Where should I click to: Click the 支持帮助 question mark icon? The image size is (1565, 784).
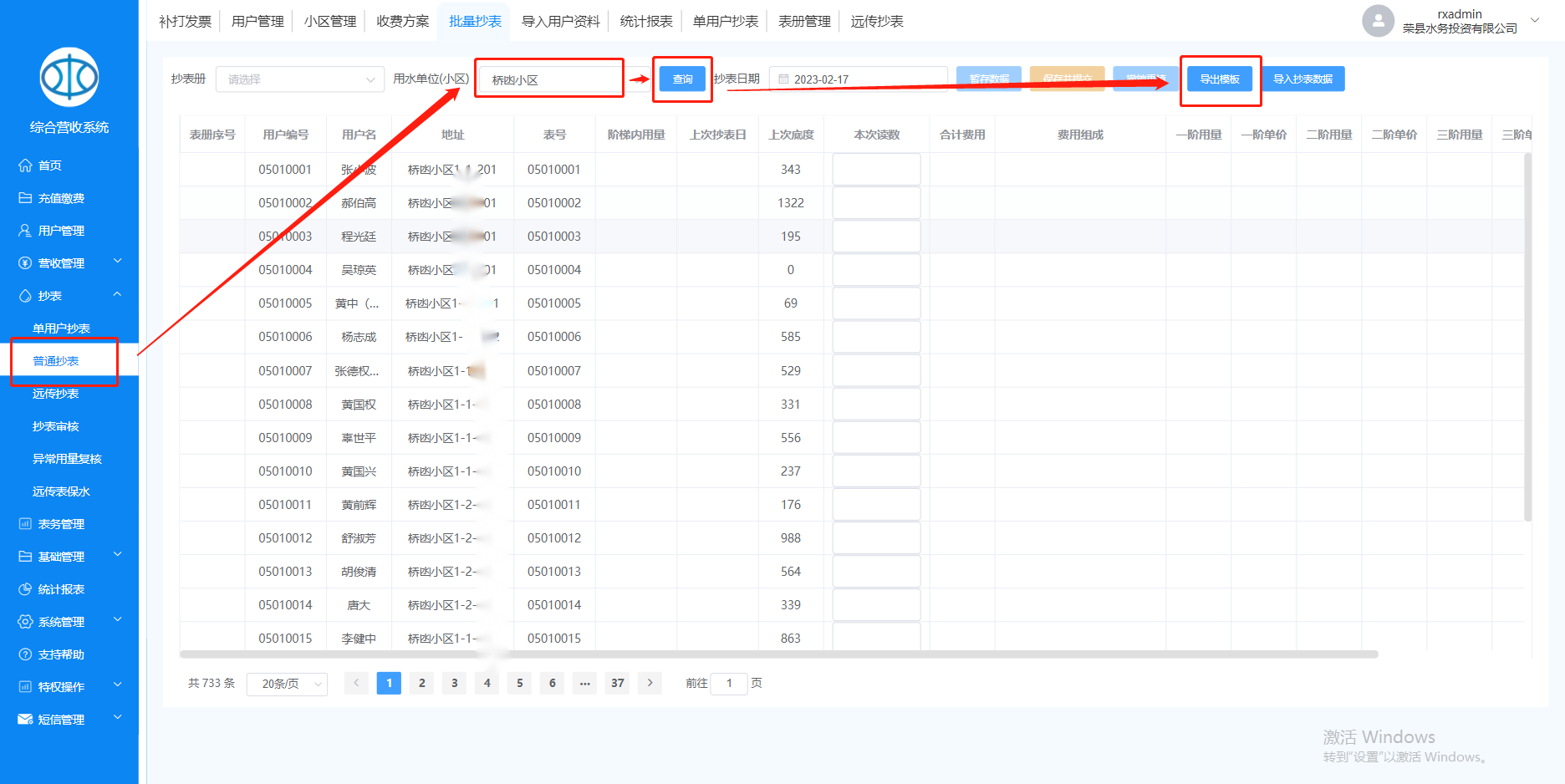pos(25,654)
